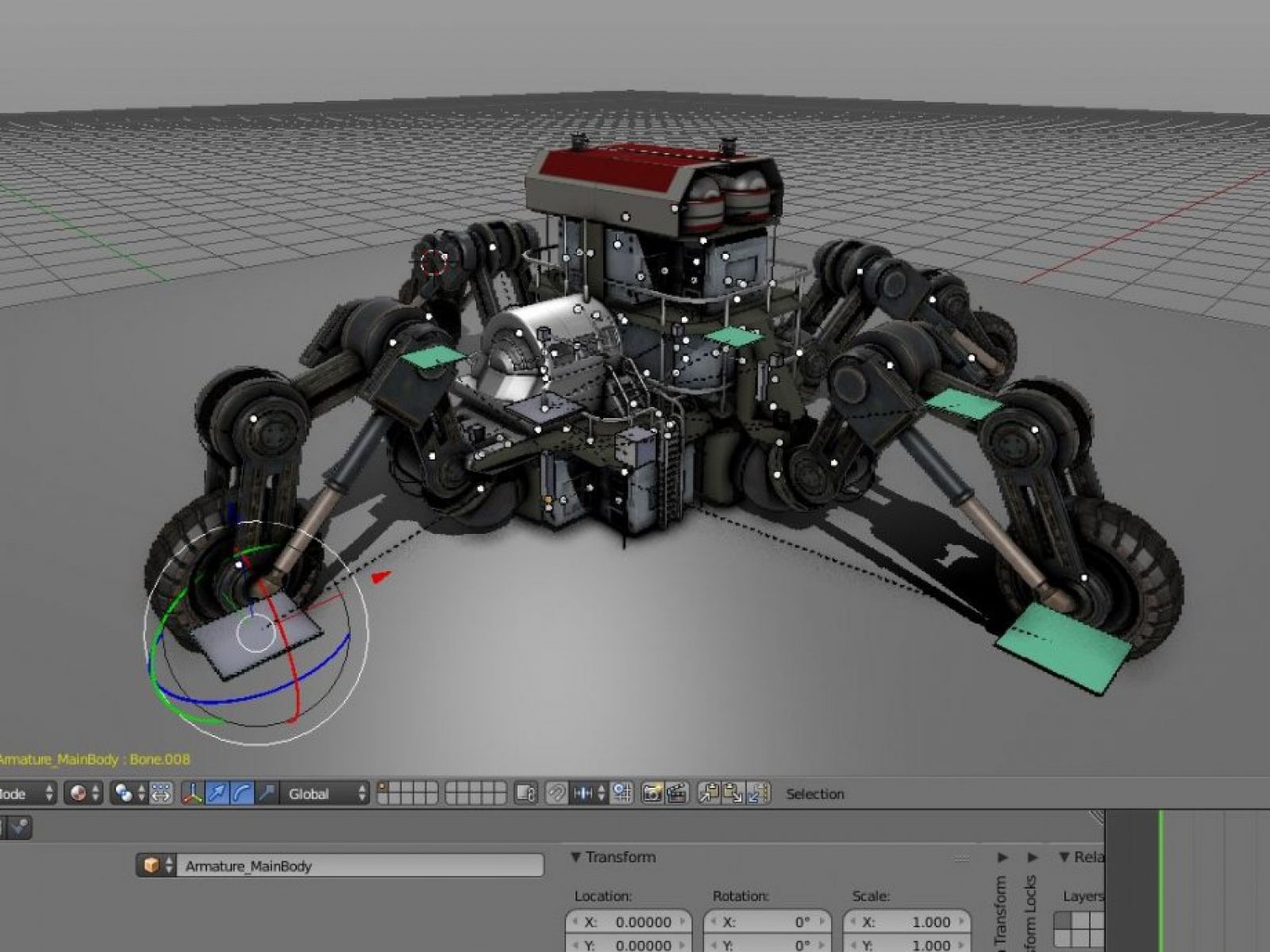
Task: Click the snap target icon
Action: coord(622,793)
